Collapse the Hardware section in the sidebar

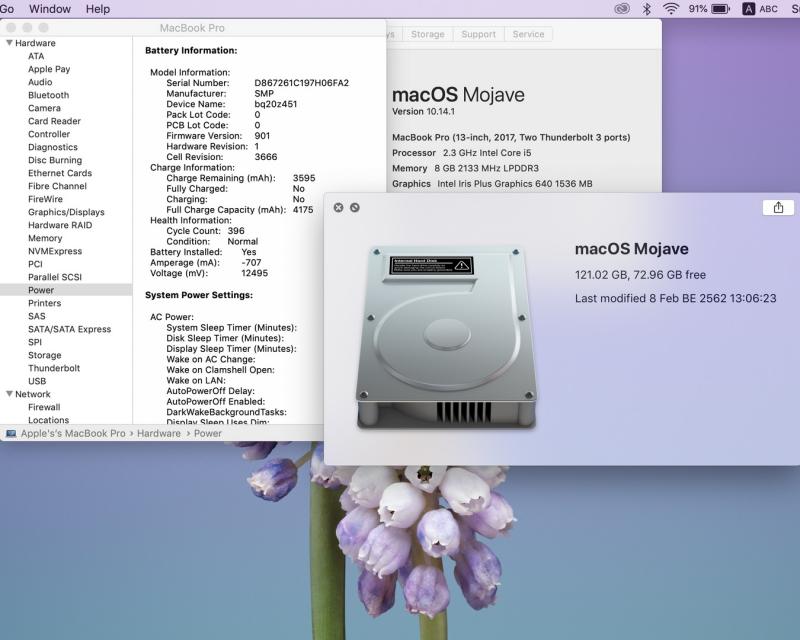pos(10,43)
